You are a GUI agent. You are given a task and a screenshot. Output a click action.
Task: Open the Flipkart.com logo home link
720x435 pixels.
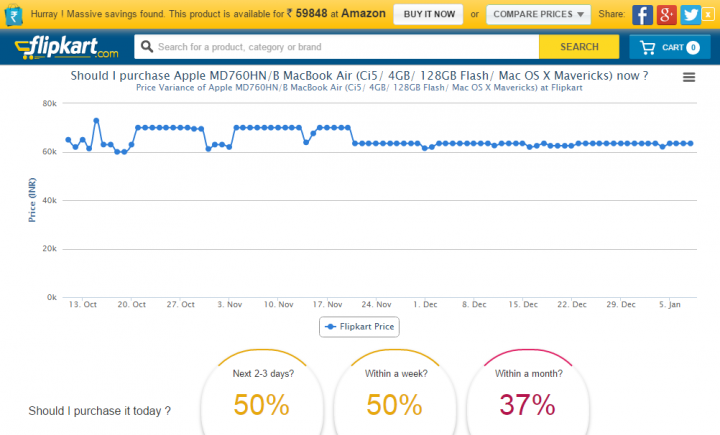pos(67,47)
